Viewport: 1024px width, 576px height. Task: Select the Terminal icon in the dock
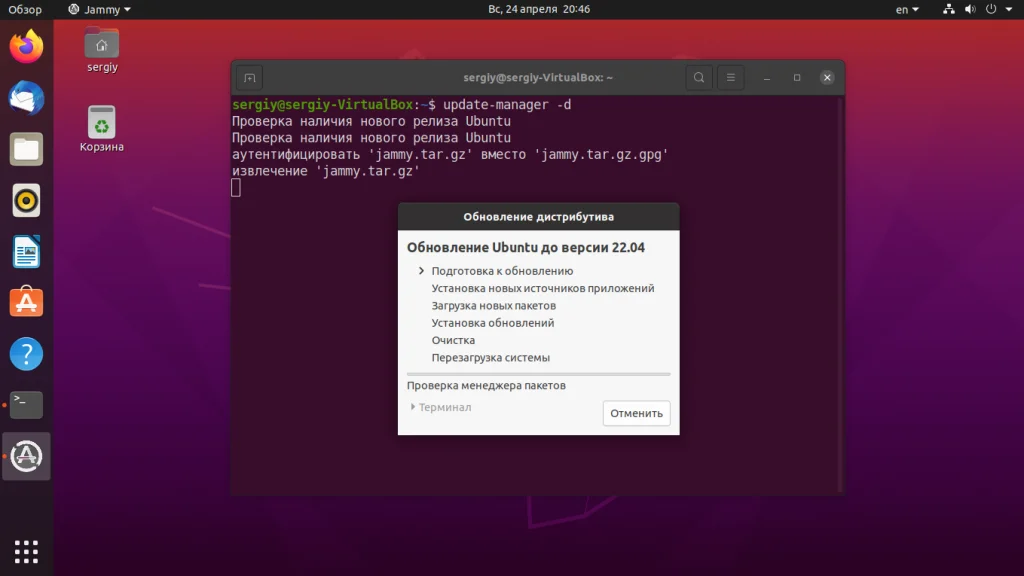click(x=26, y=404)
